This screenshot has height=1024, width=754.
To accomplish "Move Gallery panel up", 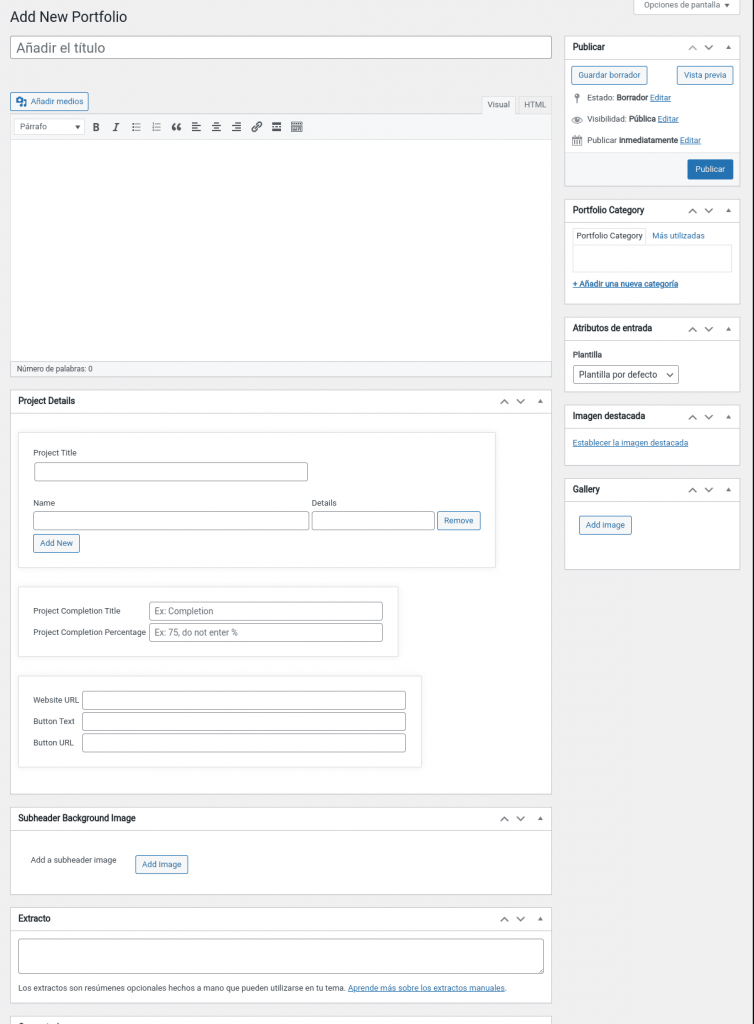I will point(693,490).
